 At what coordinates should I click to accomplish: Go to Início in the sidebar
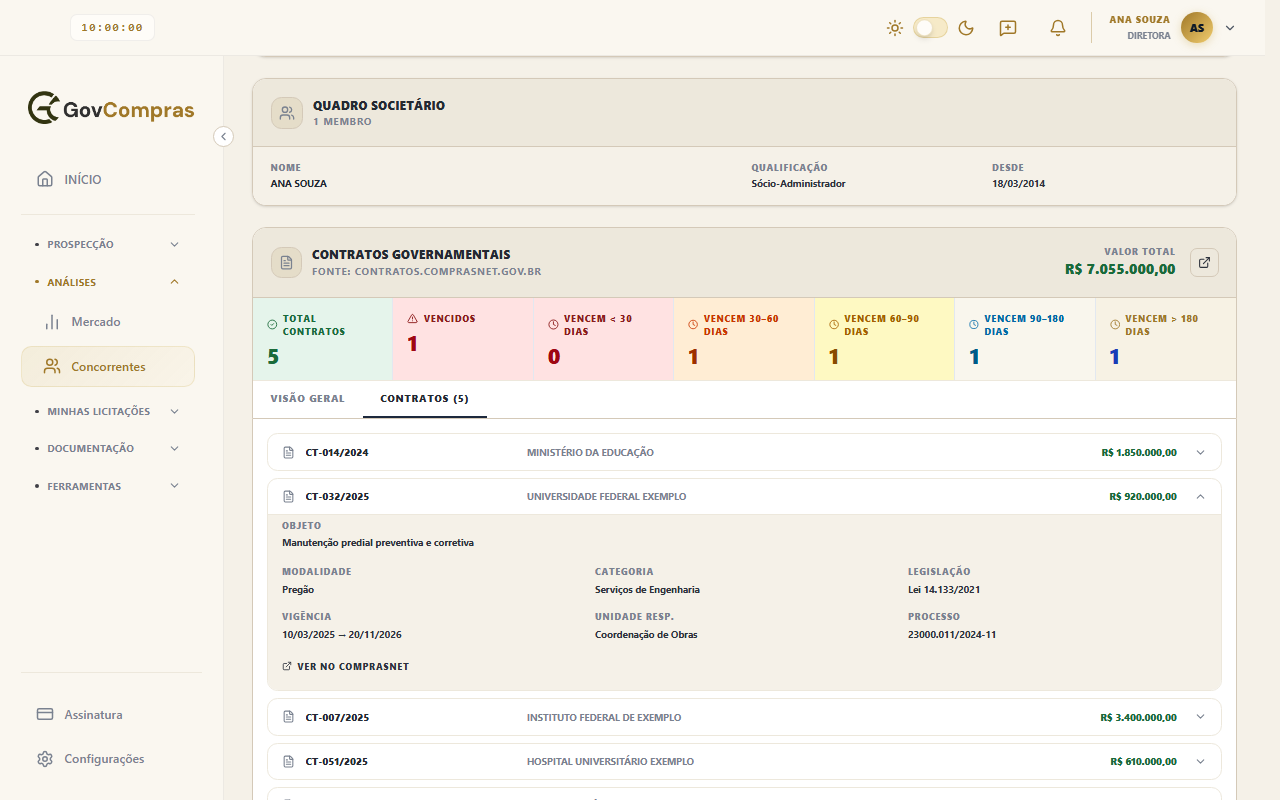[108, 179]
